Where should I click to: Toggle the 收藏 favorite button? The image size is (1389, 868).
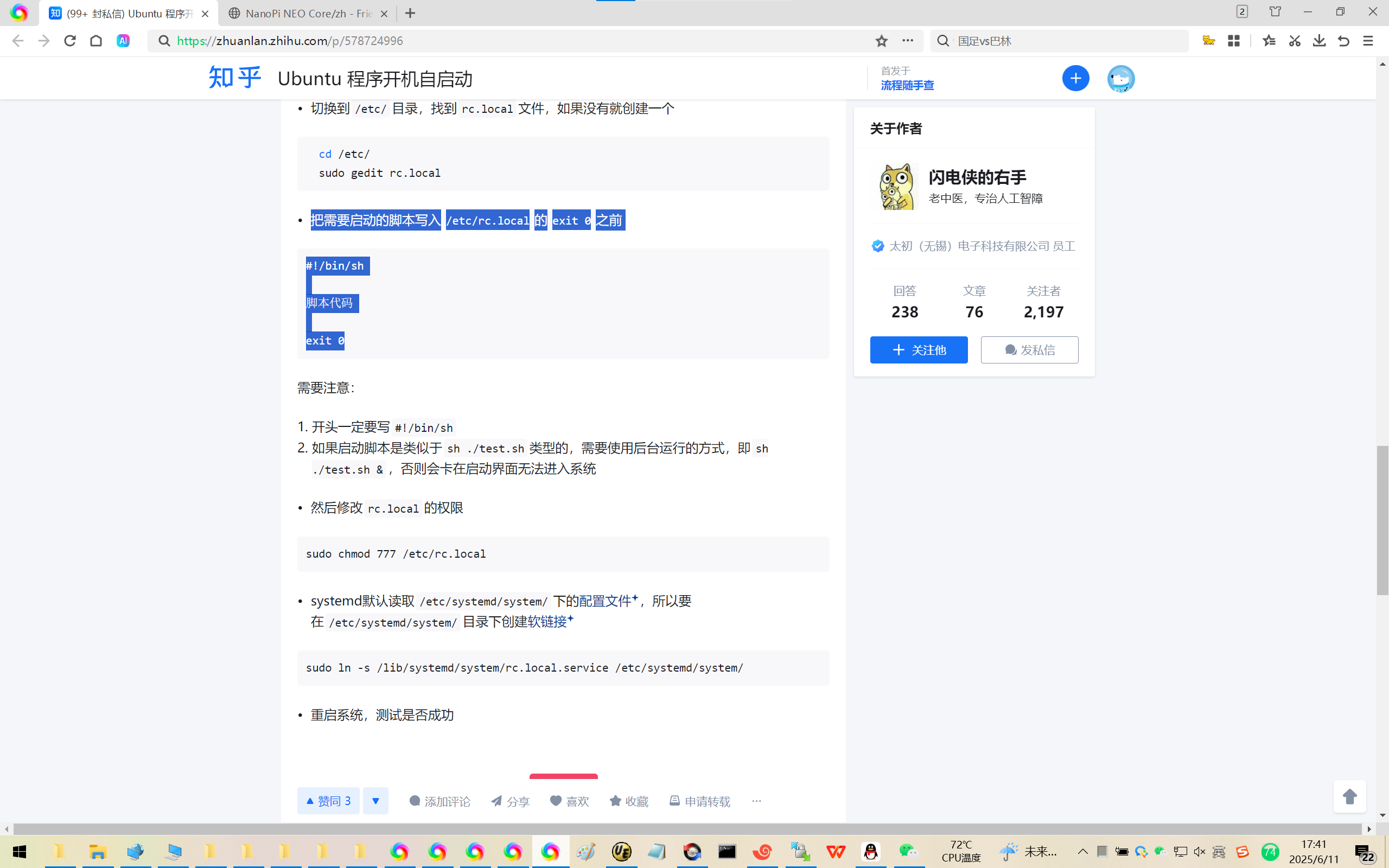click(629, 801)
